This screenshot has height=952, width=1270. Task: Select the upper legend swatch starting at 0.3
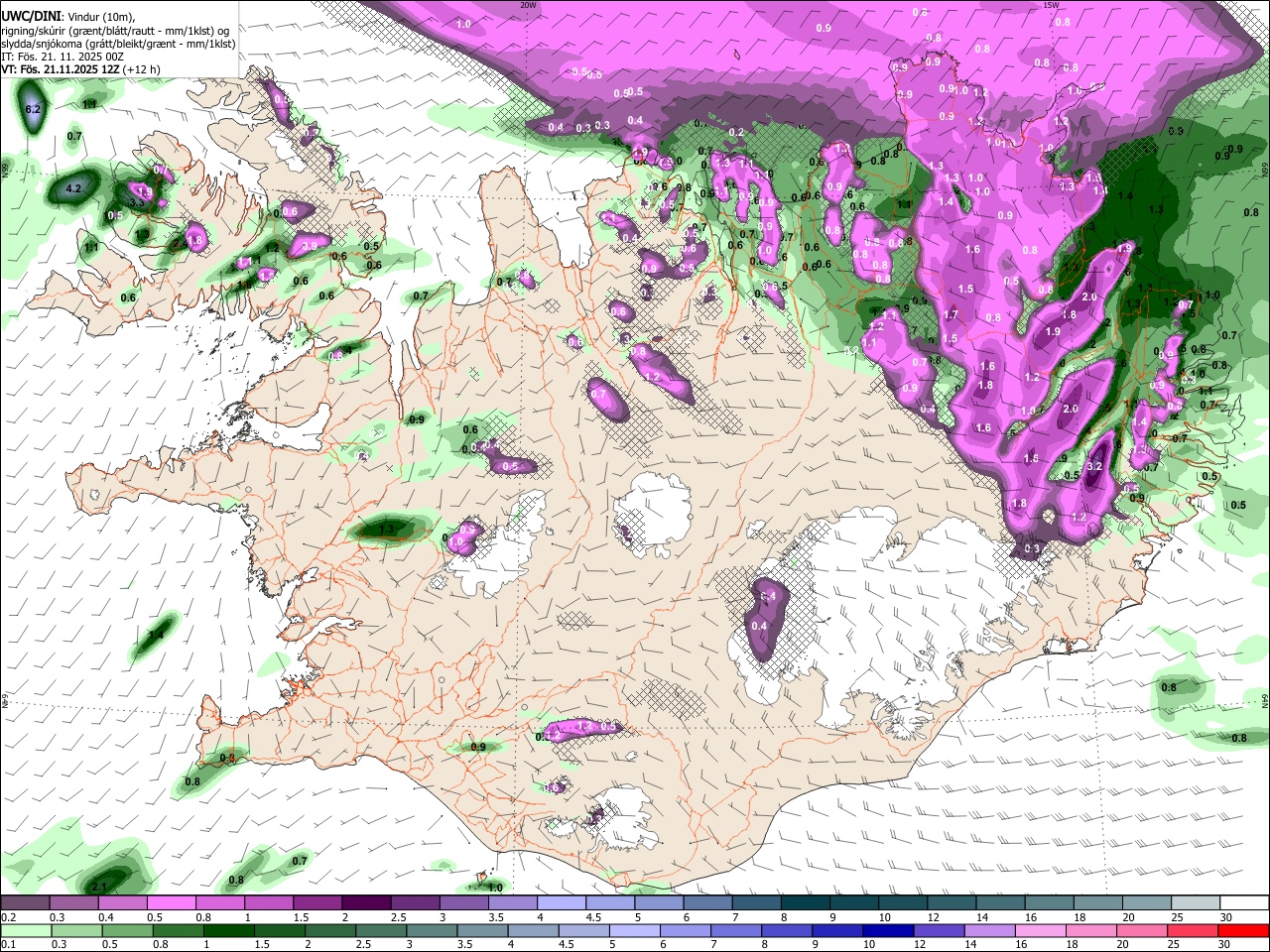[x=74, y=903]
